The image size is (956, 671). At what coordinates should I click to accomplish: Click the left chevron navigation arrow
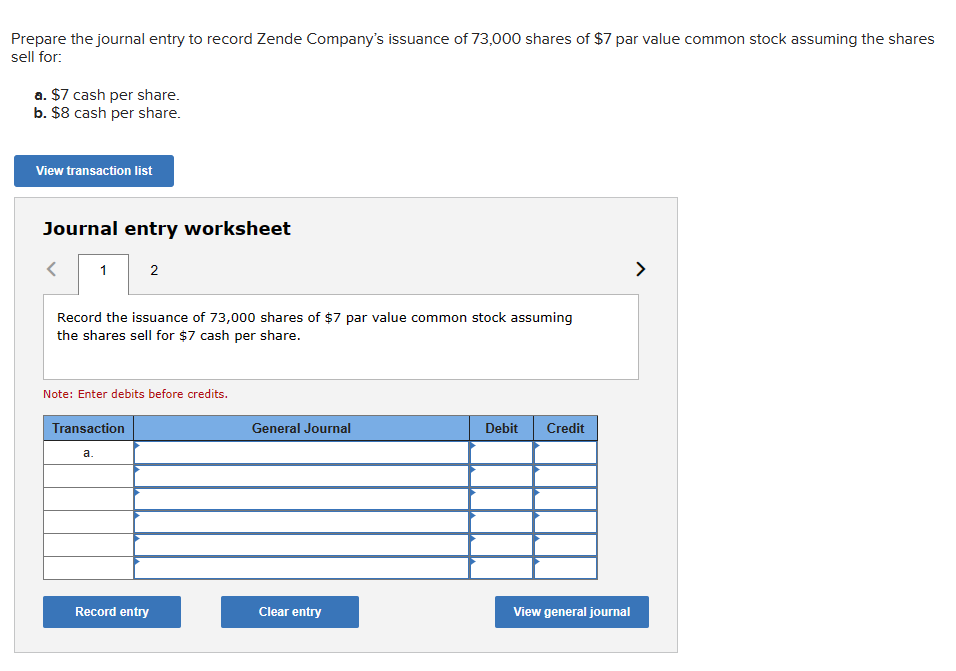(x=51, y=269)
